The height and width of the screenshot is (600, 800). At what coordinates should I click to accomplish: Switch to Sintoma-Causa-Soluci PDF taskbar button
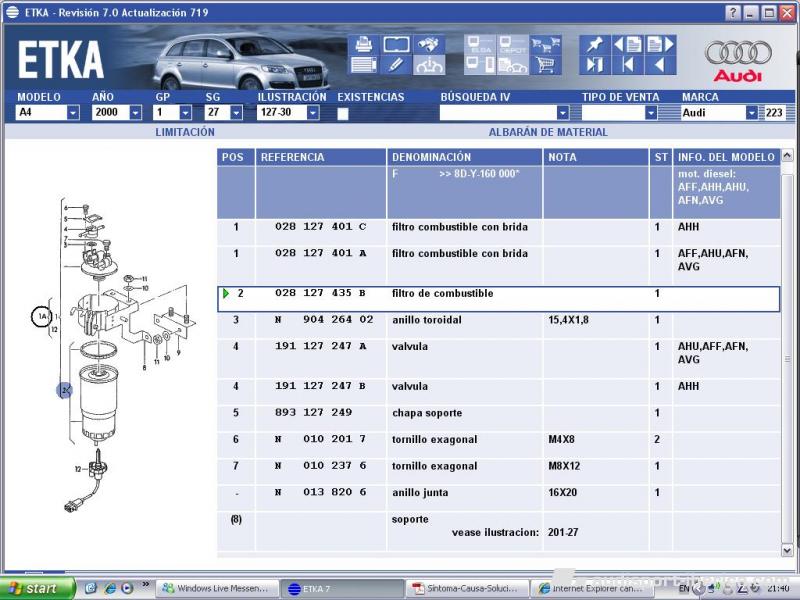coord(467,589)
